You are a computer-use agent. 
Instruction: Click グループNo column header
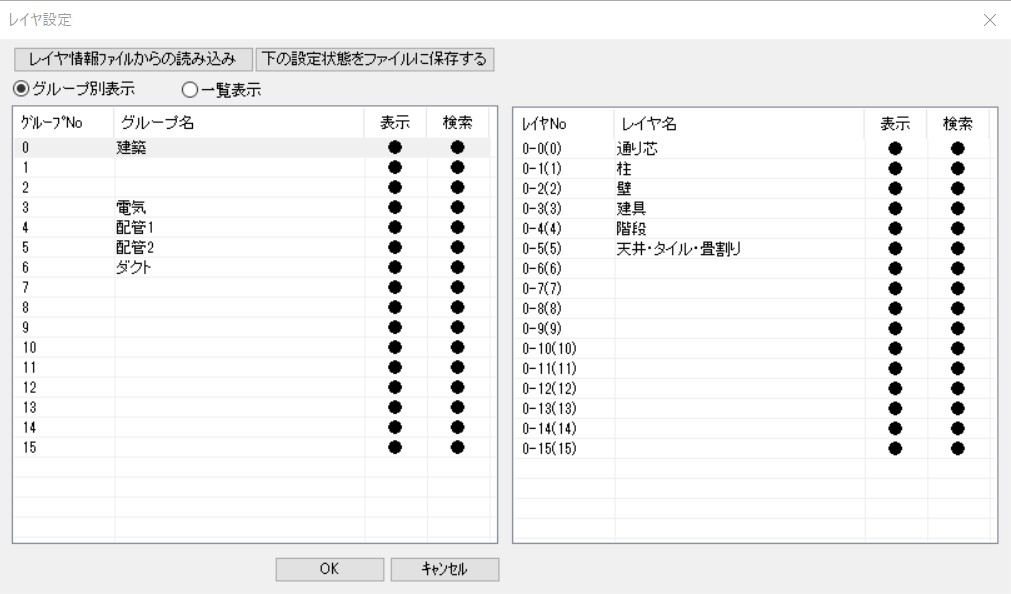(64, 123)
